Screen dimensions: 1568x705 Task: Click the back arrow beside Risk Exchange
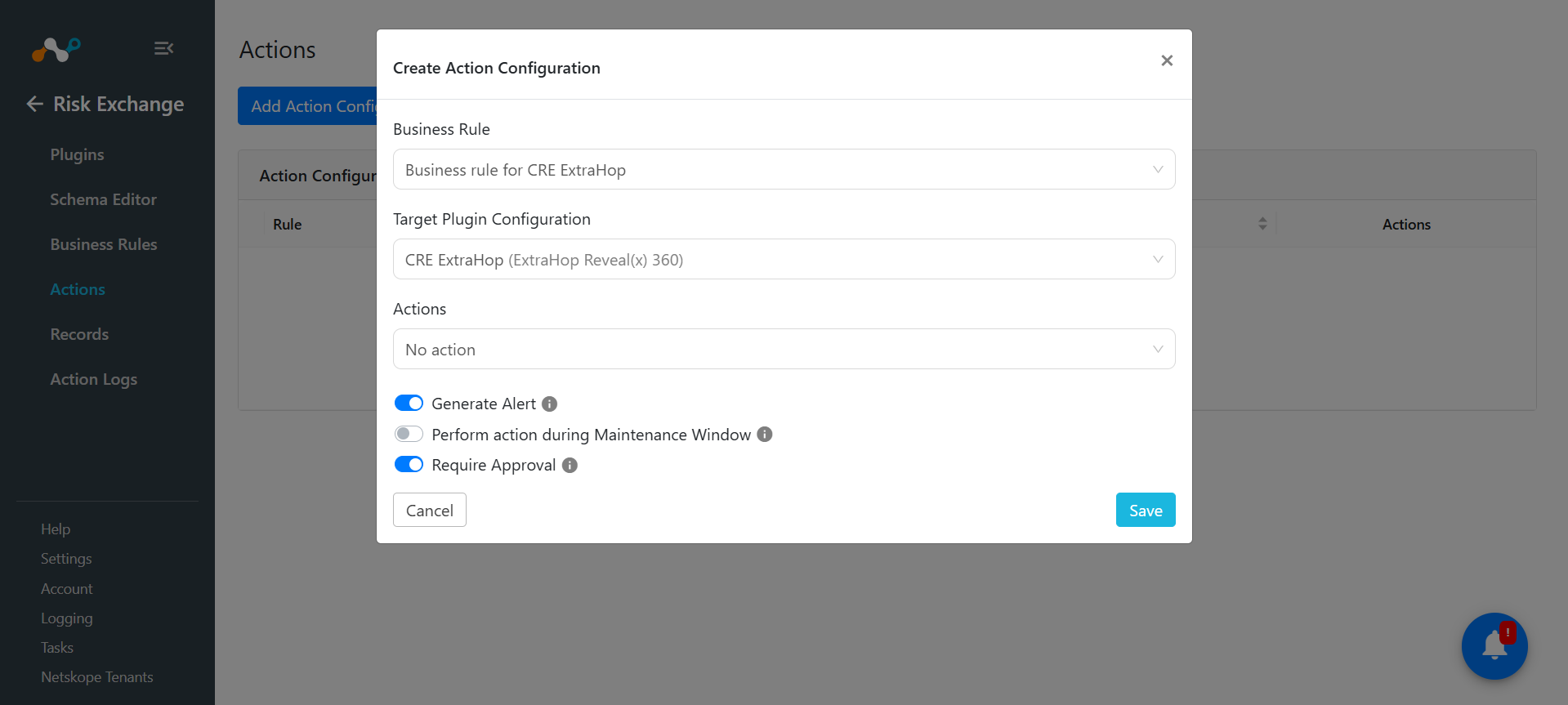[x=34, y=104]
